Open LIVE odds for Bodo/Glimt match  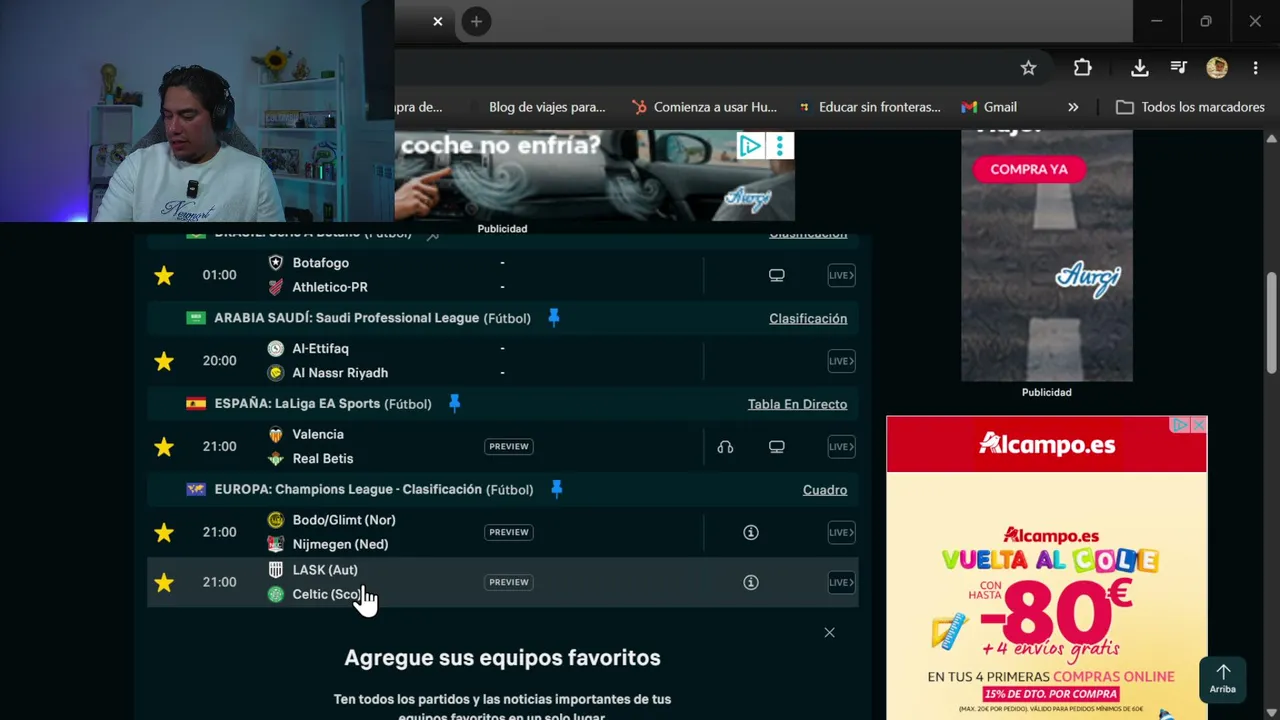click(x=841, y=532)
